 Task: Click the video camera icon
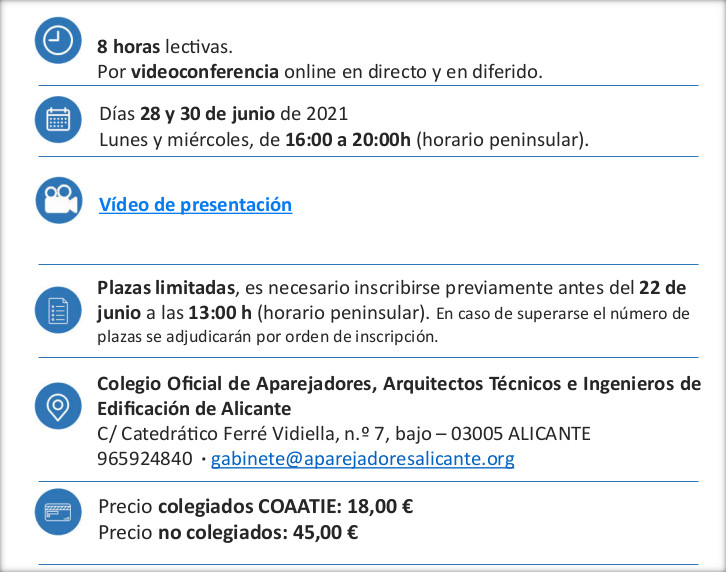tap(59, 200)
